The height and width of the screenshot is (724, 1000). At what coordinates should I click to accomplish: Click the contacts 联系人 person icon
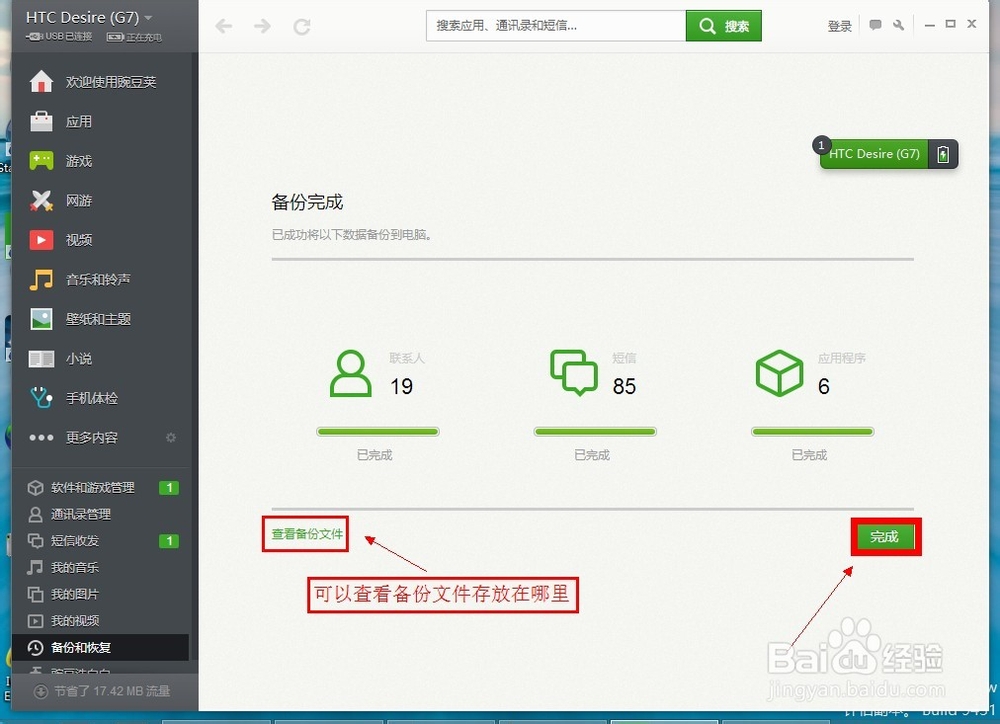[351, 373]
